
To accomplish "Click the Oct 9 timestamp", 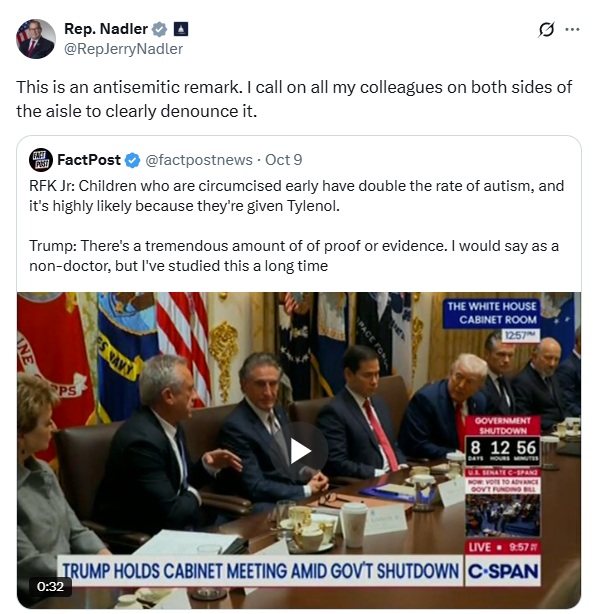I will [283, 160].
